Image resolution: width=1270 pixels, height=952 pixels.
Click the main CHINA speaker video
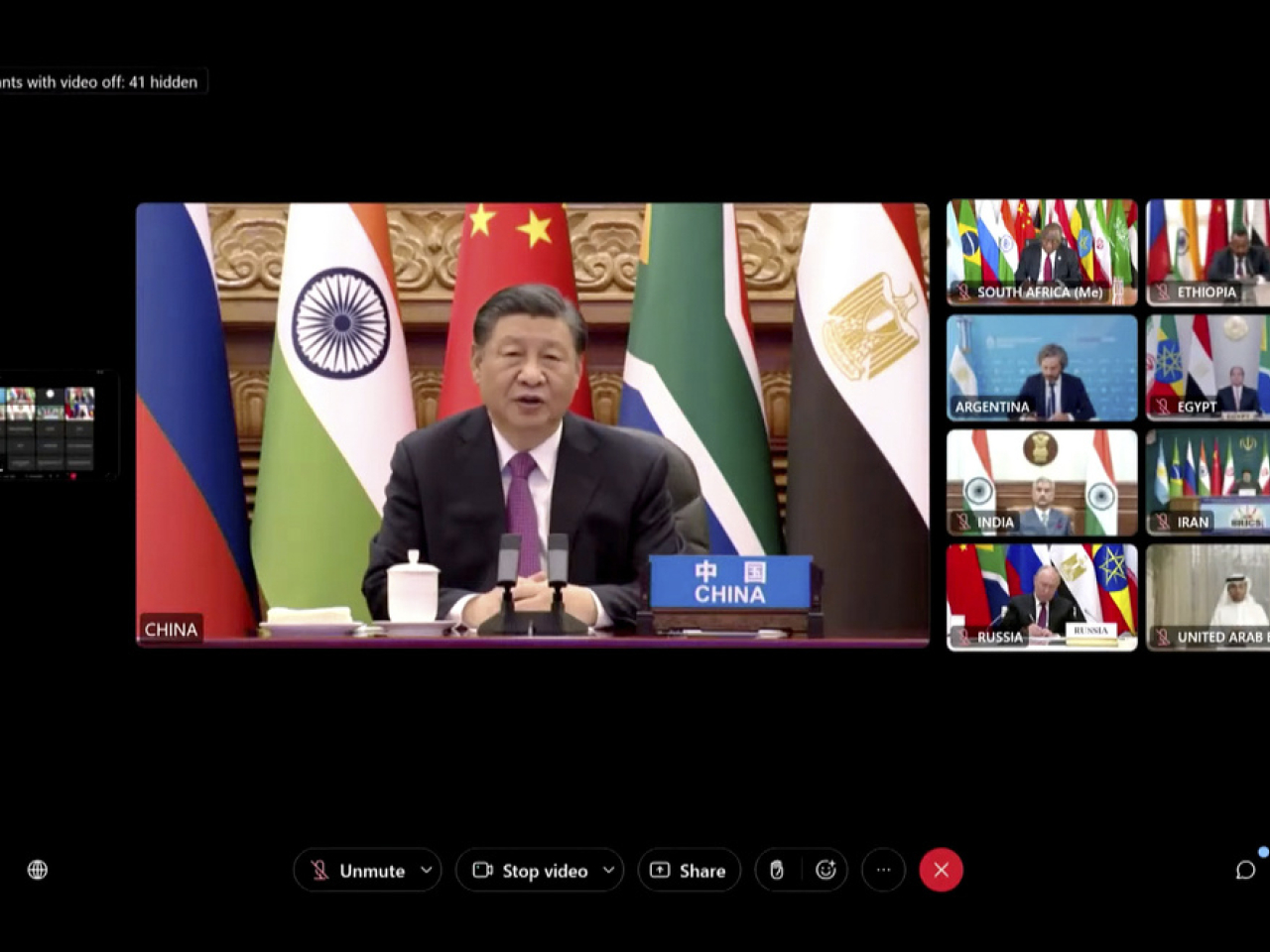(x=532, y=424)
